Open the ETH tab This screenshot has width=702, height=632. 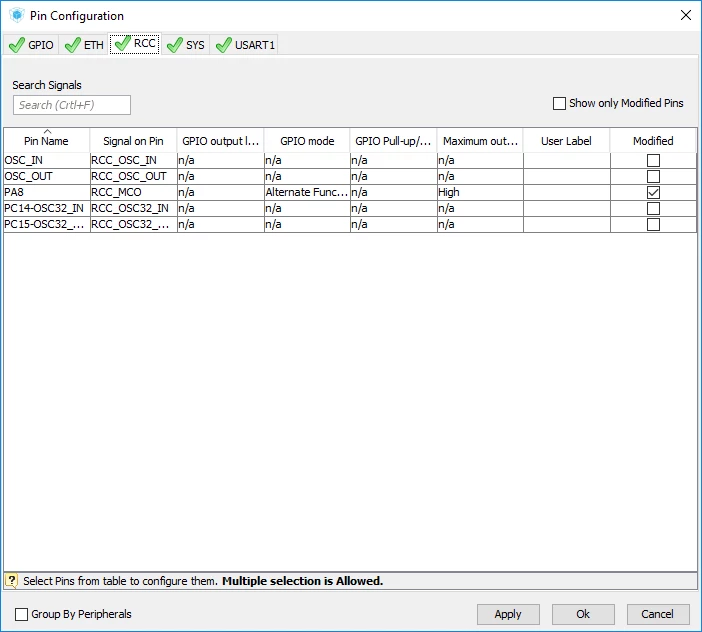pyautogui.click(x=84, y=45)
